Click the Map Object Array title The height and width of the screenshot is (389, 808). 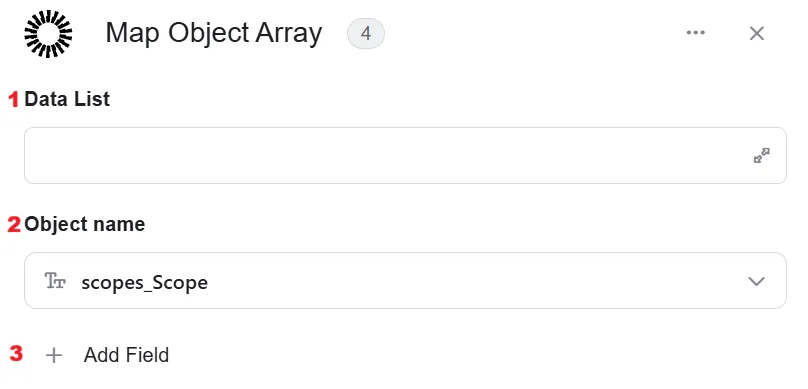tap(214, 33)
